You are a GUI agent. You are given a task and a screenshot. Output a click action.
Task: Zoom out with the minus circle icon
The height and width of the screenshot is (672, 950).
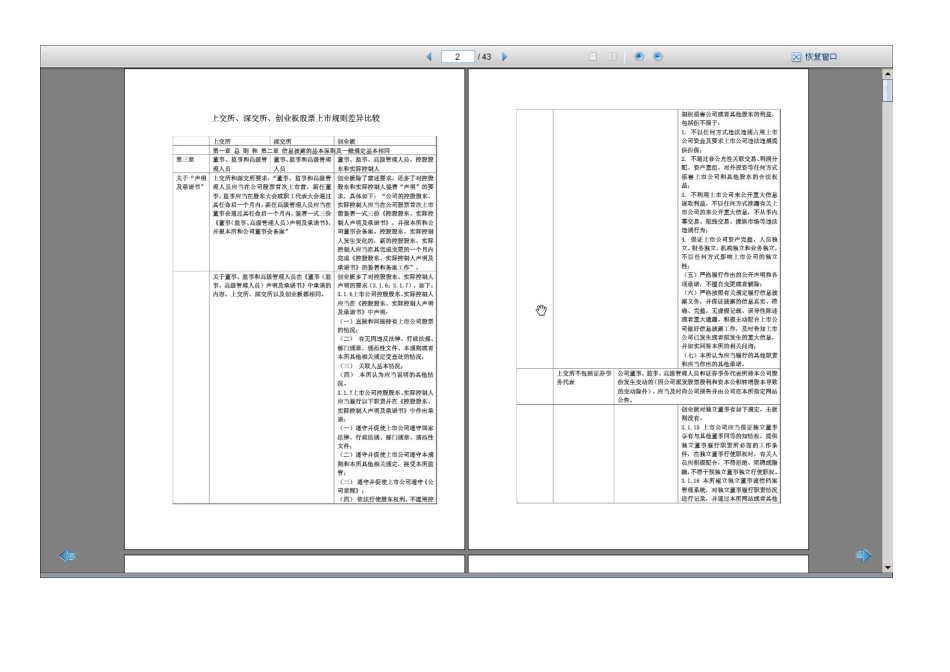point(658,57)
